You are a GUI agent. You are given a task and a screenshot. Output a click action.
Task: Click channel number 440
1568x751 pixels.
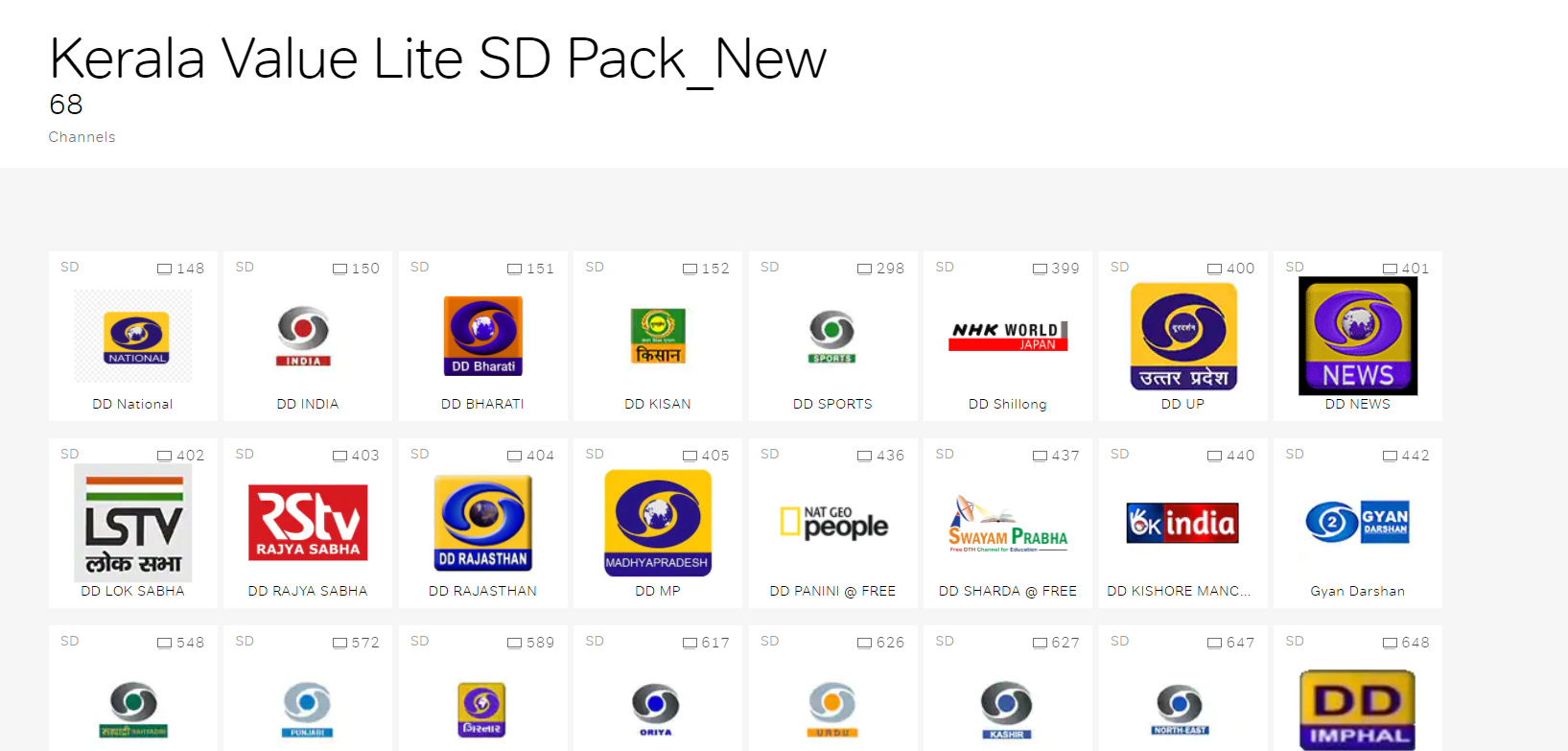[x=1240, y=456]
